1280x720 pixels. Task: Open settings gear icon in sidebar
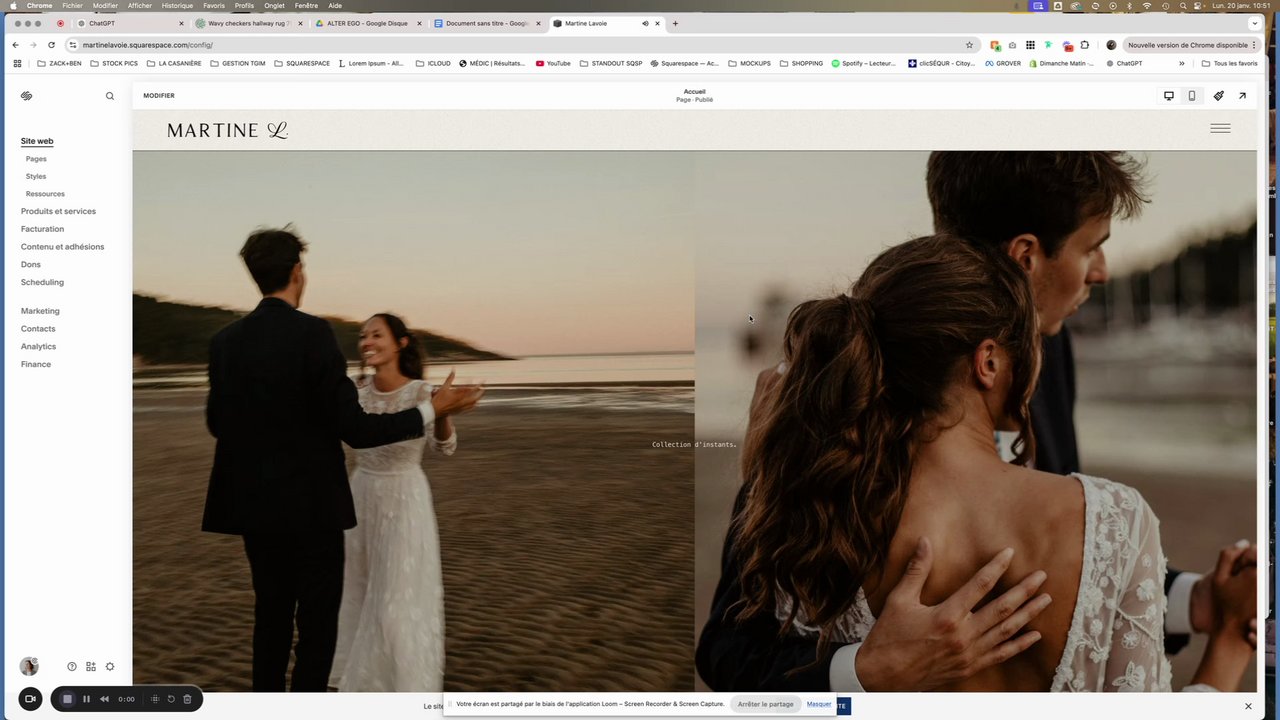[110, 667]
